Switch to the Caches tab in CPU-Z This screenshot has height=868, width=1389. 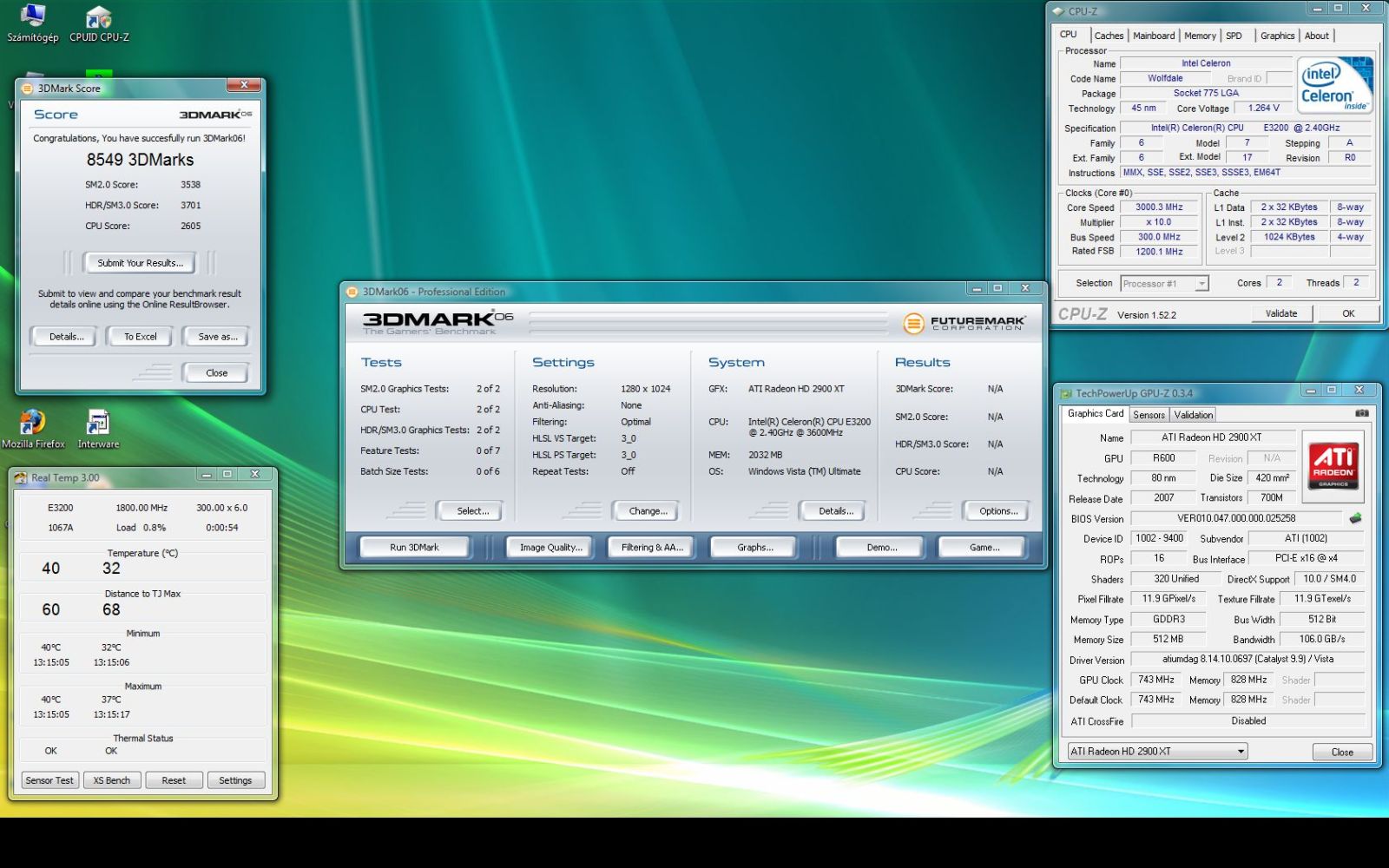pyautogui.click(x=1109, y=36)
